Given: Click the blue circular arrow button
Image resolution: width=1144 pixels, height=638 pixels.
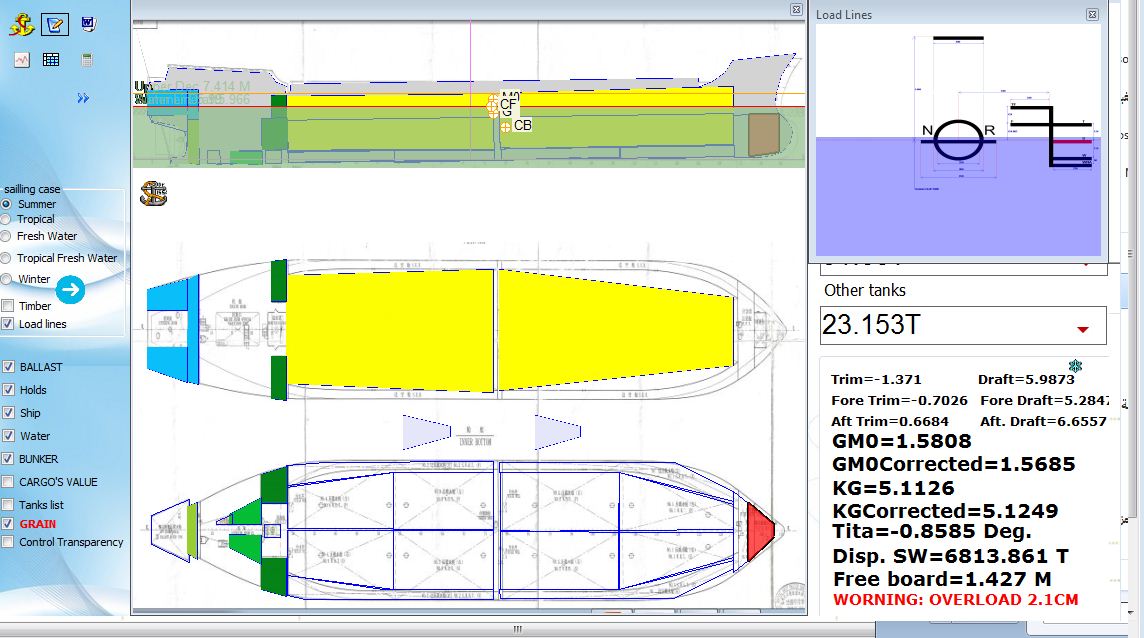Looking at the screenshot, I should [x=70, y=290].
